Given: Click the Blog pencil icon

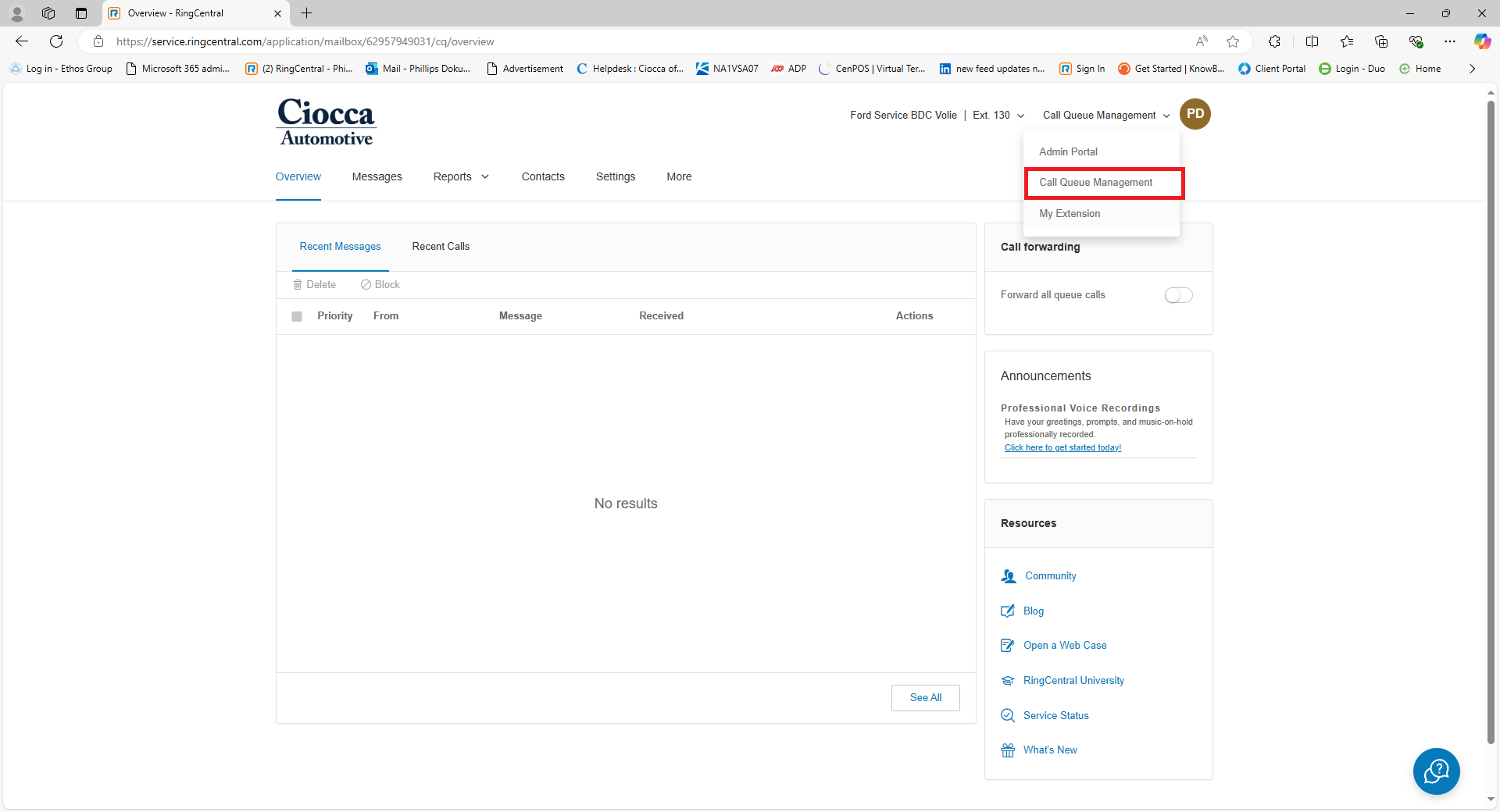Looking at the screenshot, I should (1008, 611).
